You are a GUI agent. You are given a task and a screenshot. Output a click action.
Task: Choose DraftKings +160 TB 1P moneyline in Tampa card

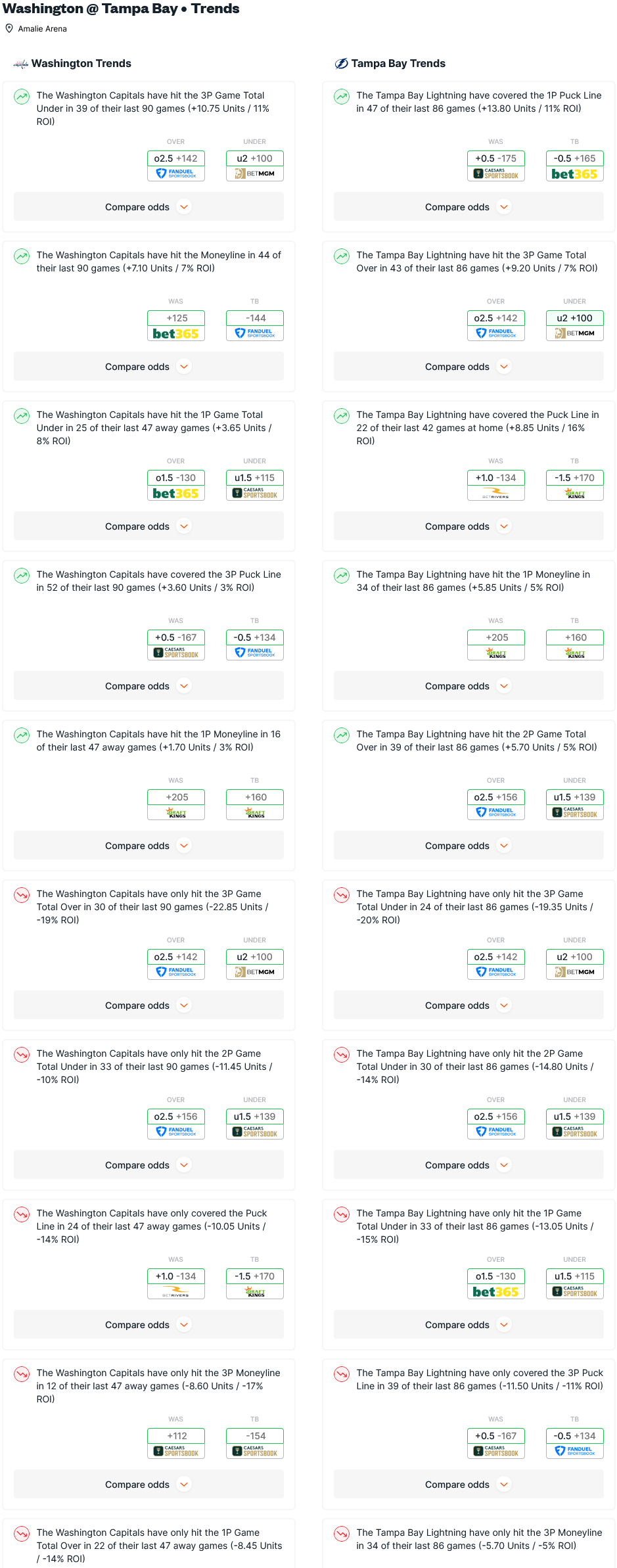click(x=575, y=645)
